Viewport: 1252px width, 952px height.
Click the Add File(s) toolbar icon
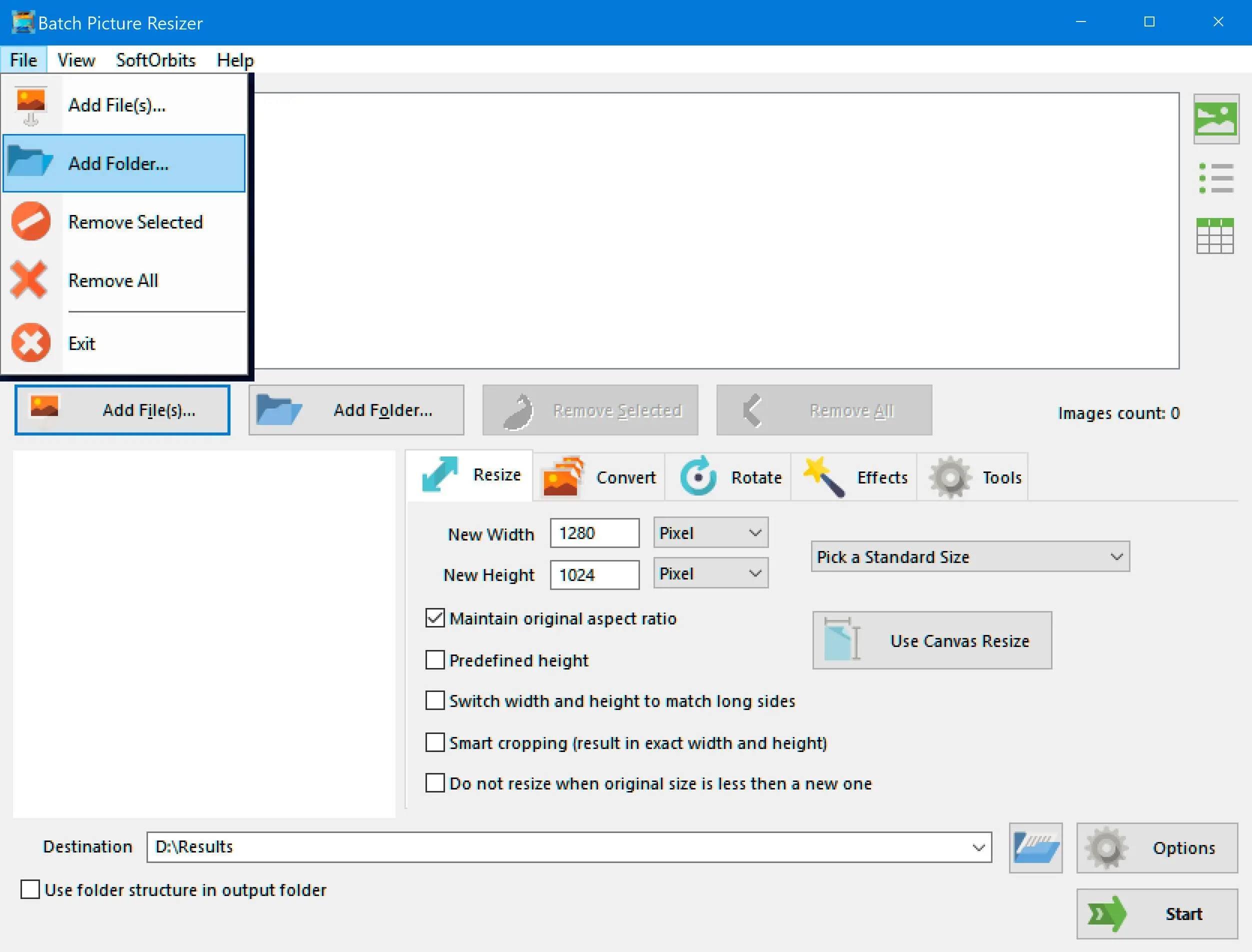(x=126, y=409)
